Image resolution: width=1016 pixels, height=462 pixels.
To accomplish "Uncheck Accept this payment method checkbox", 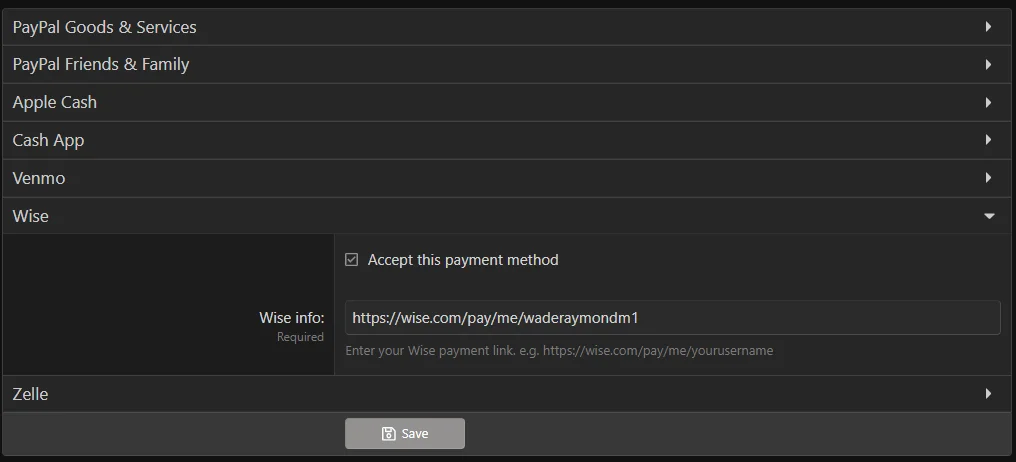I will coord(351,260).
